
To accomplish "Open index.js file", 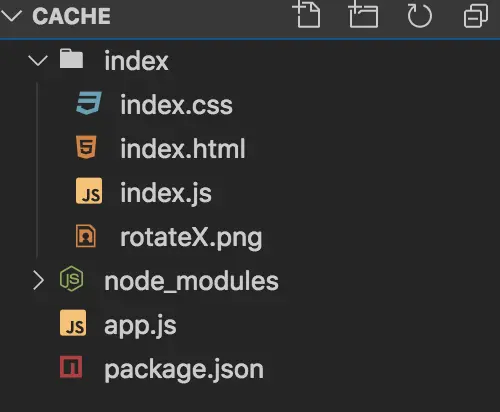I will pos(166,193).
